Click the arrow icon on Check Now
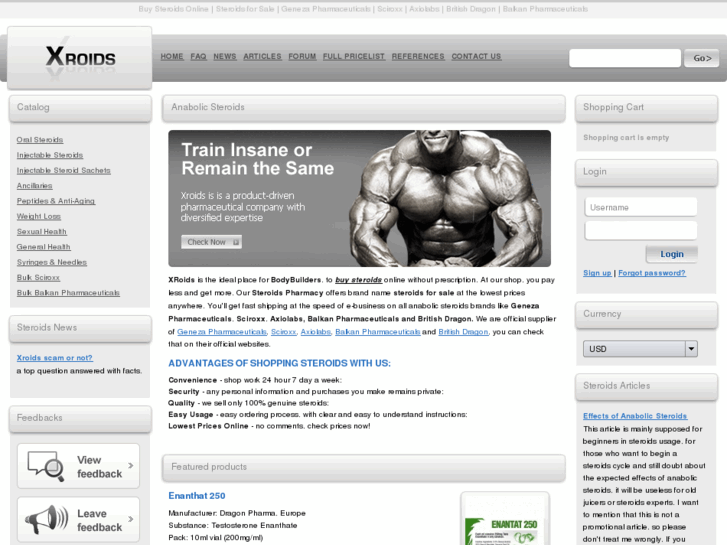The image size is (727, 545). point(236,242)
